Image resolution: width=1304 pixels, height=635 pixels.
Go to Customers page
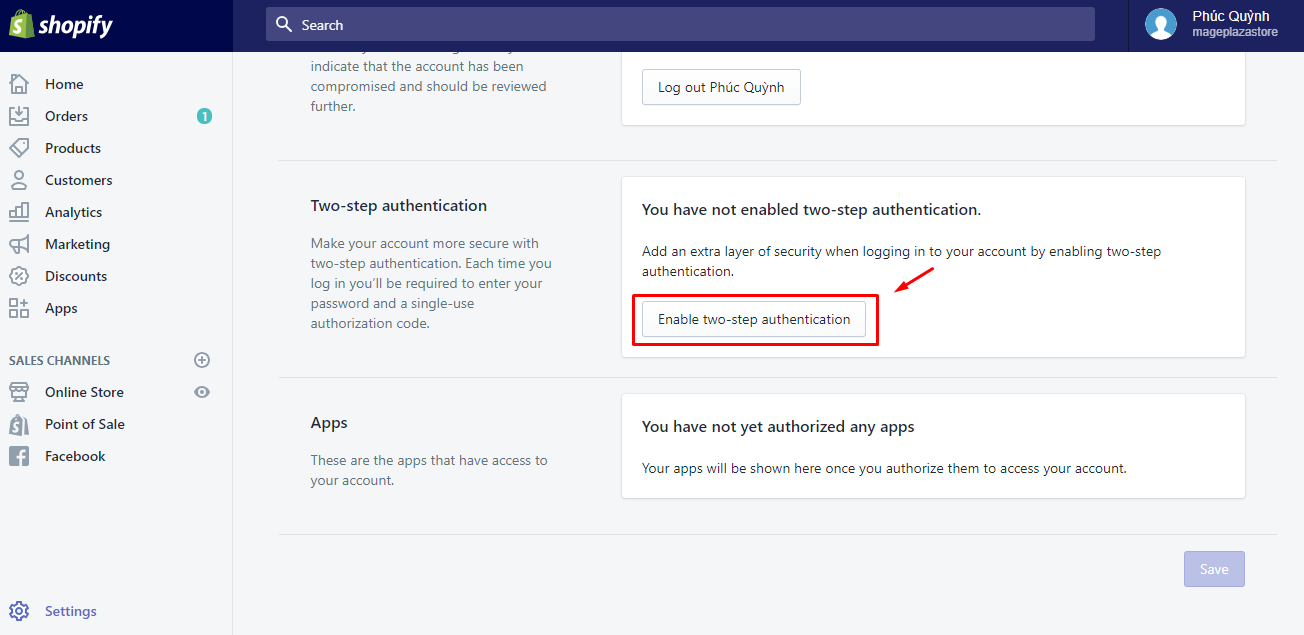pos(78,180)
